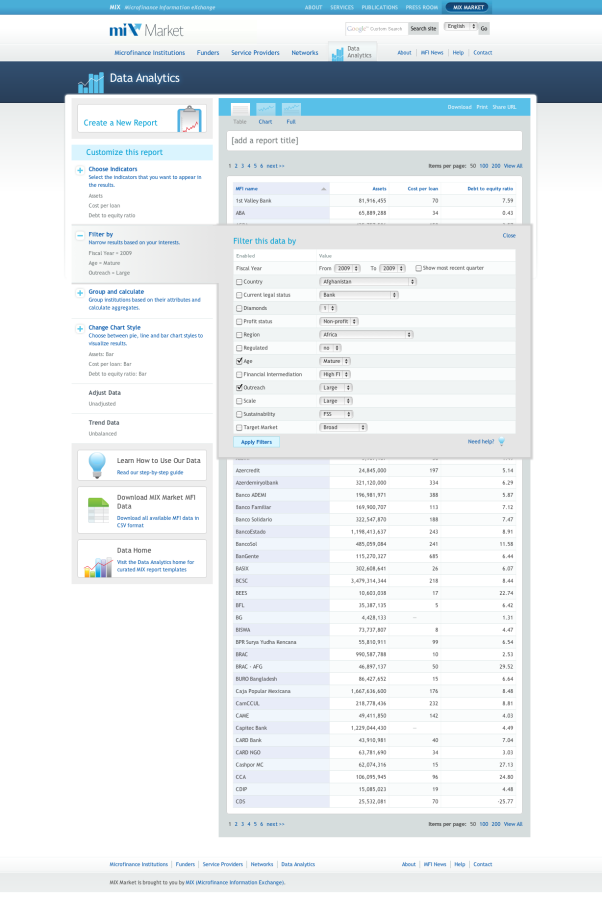
Task: Collapse the Filter by section with the minus icon
Action: (x=80, y=235)
